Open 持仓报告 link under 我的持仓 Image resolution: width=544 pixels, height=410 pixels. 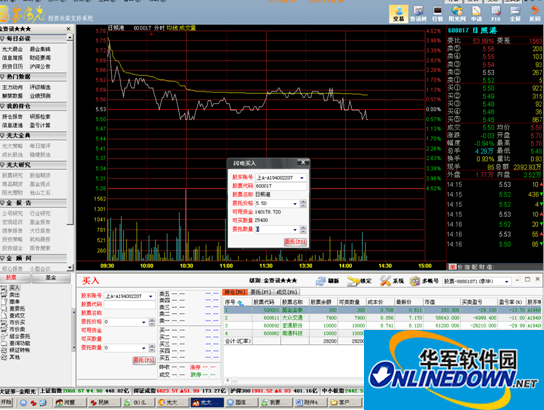[12, 117]
